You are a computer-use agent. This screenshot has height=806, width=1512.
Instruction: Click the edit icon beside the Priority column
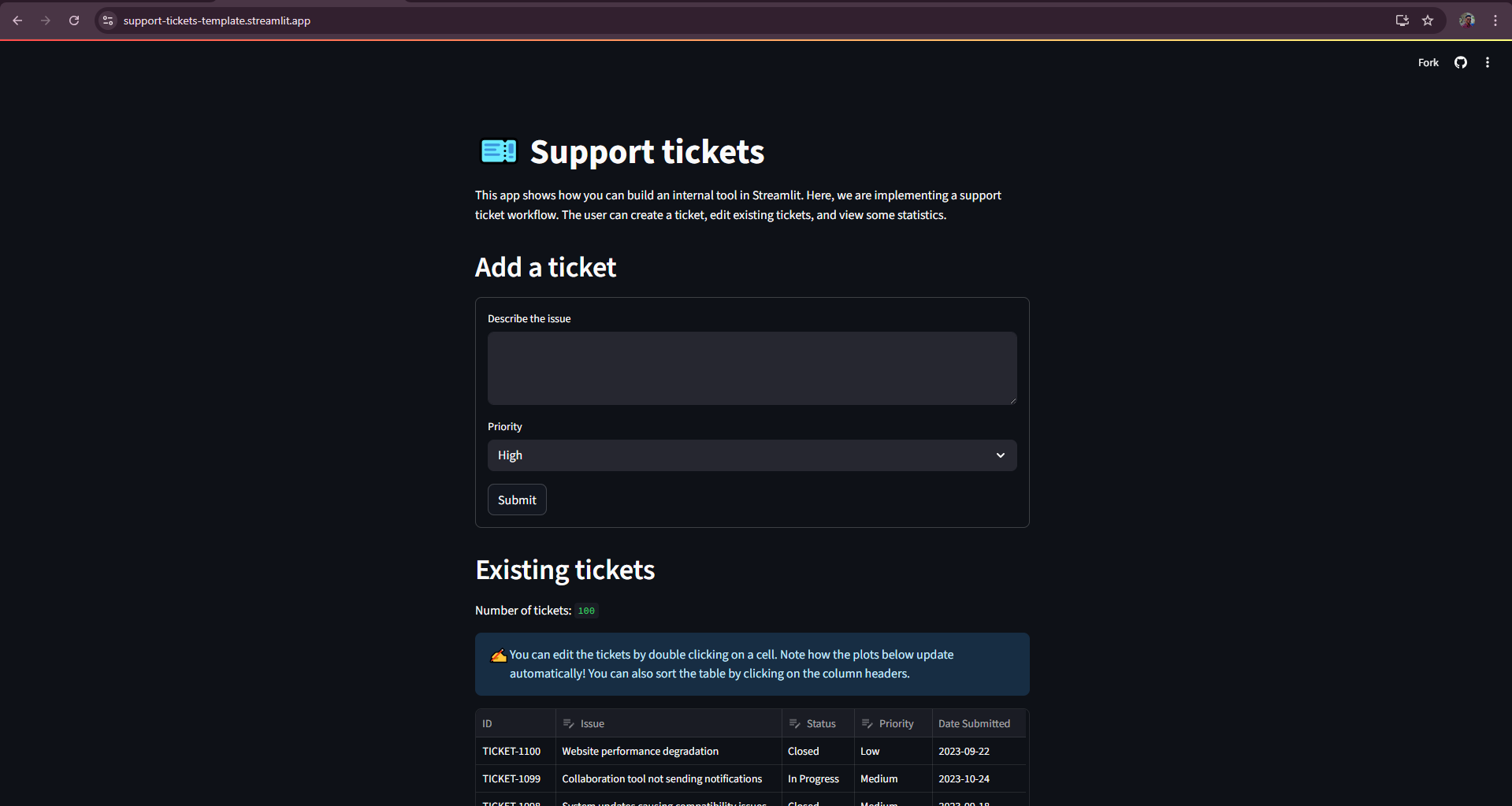[865, 722]
